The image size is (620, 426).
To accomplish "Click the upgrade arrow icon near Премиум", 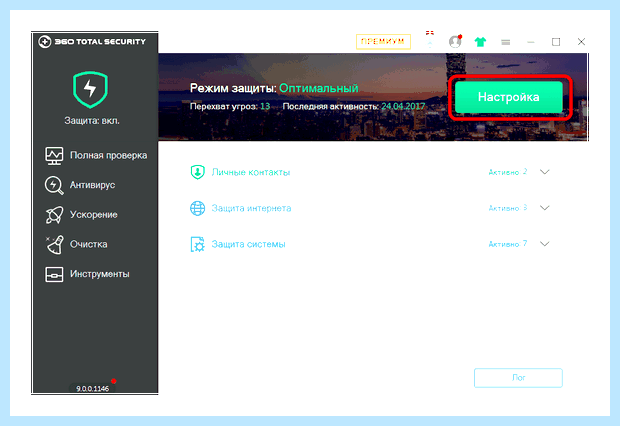I will [430, 40].
